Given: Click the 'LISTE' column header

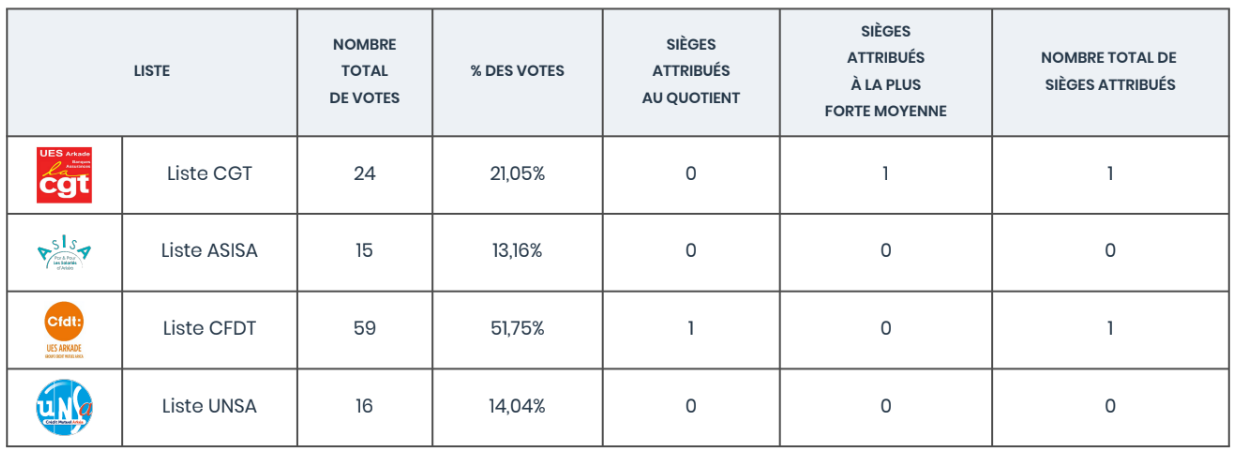Looking at the screenshot, I should point(152,71).
